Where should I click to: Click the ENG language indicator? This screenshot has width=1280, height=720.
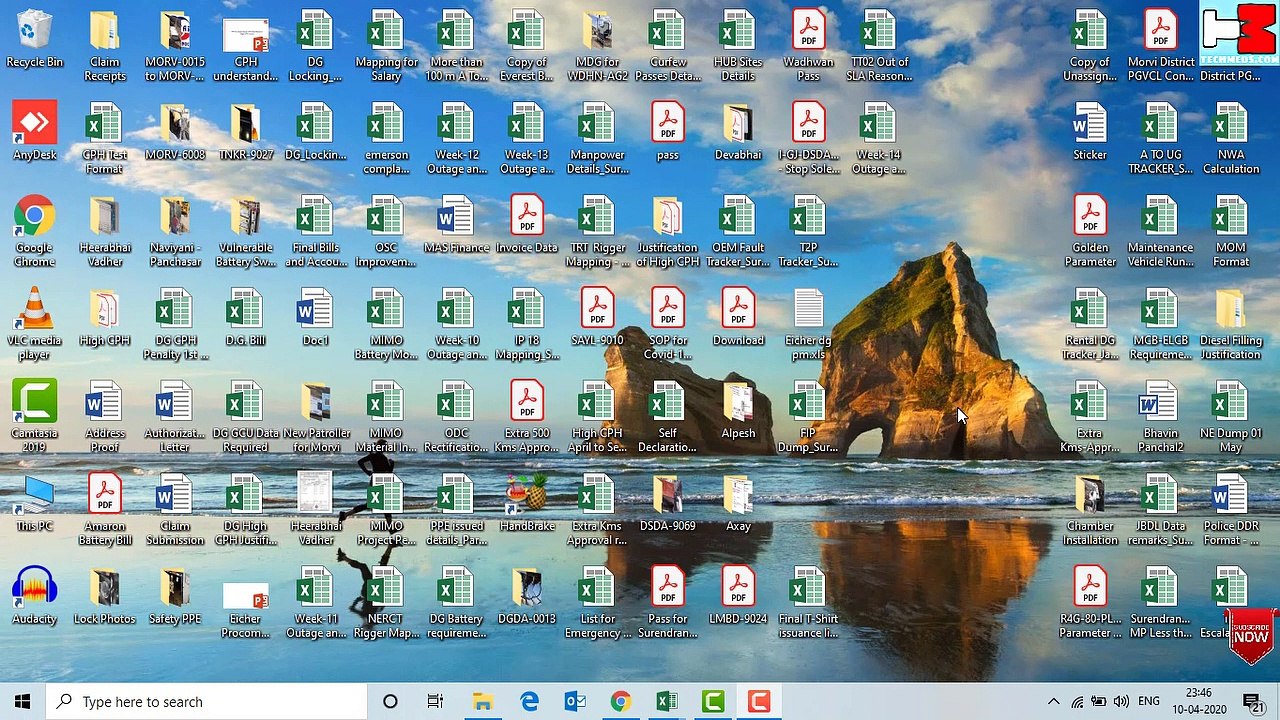click(1149, 702)
